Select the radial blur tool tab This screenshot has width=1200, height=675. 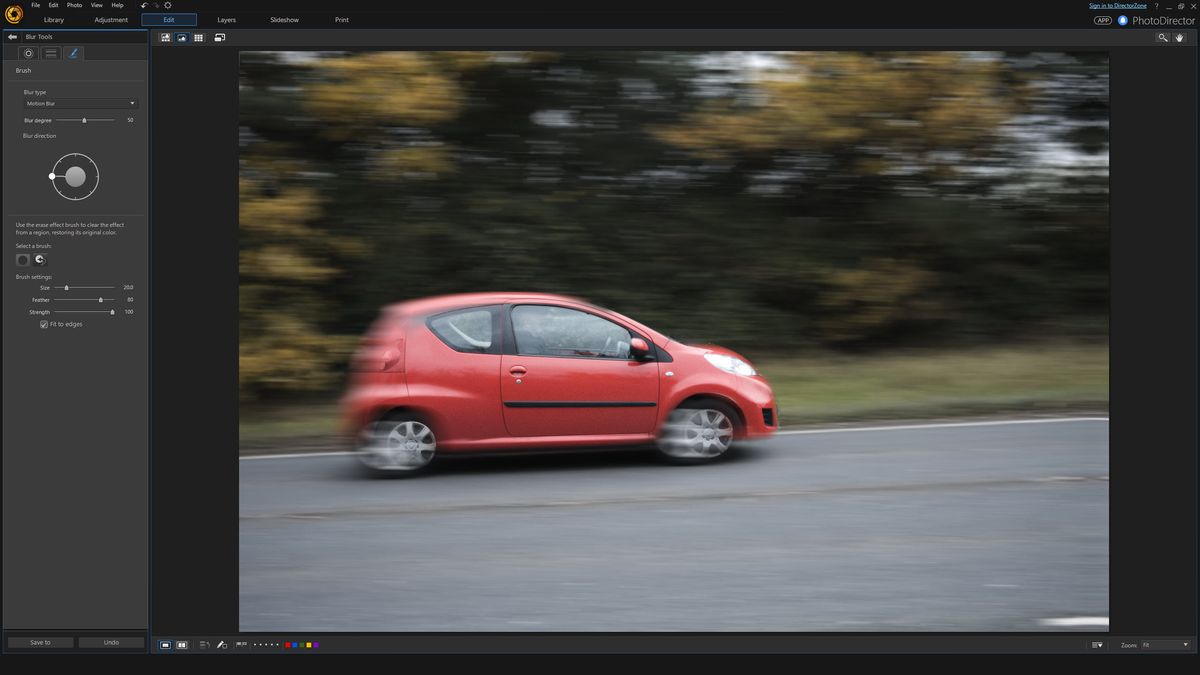pyautogui.click(x=27, y=53)
